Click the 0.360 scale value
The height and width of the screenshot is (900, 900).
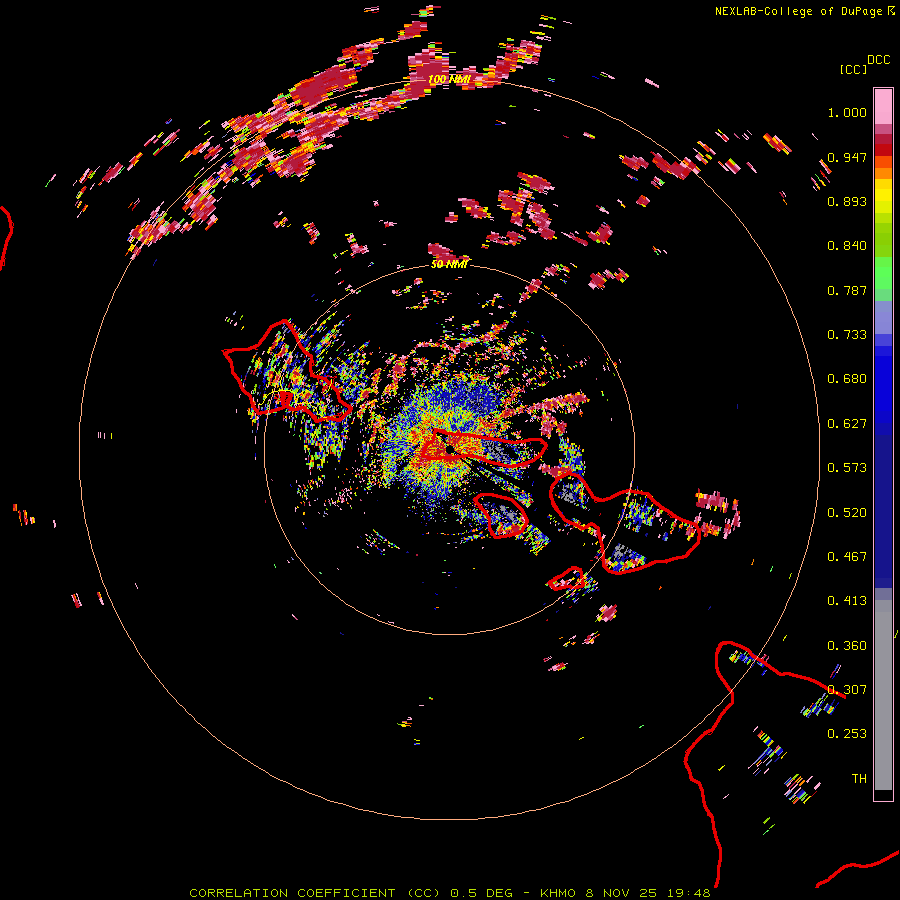pyautogui.click(x=847, y=646)
